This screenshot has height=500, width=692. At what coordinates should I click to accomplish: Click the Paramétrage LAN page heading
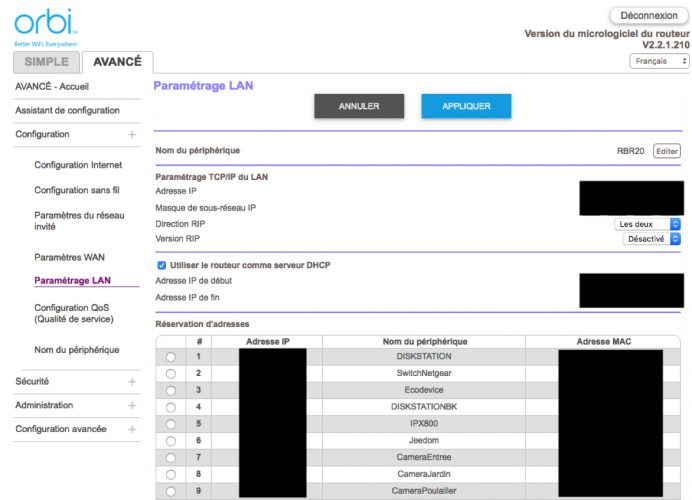pyautogui.click(x=203, y=86)
